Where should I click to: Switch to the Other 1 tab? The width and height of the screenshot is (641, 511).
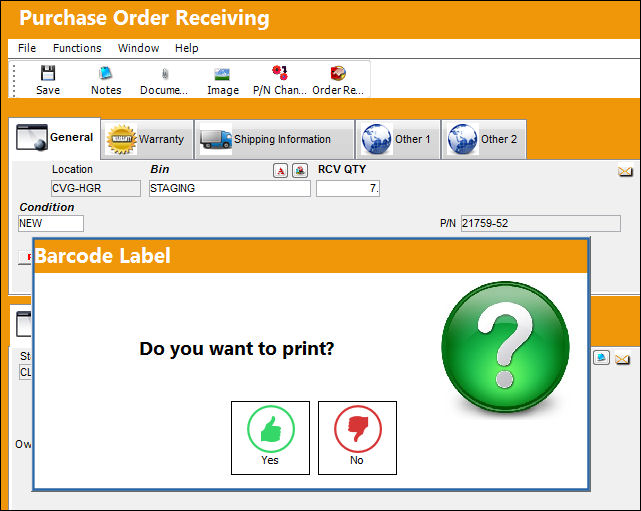tap(398, 139)
